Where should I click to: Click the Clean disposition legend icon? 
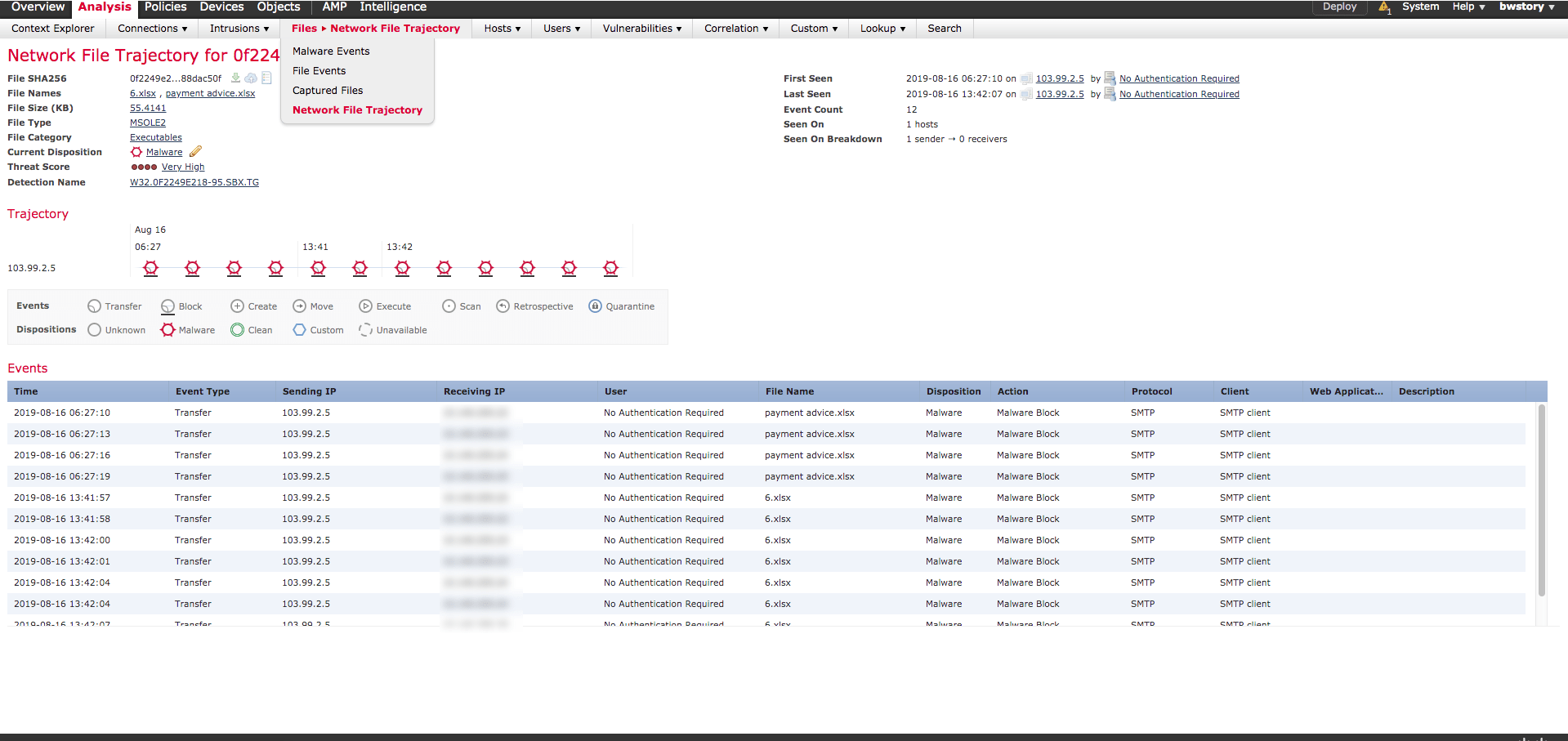[x=237, y=330]
